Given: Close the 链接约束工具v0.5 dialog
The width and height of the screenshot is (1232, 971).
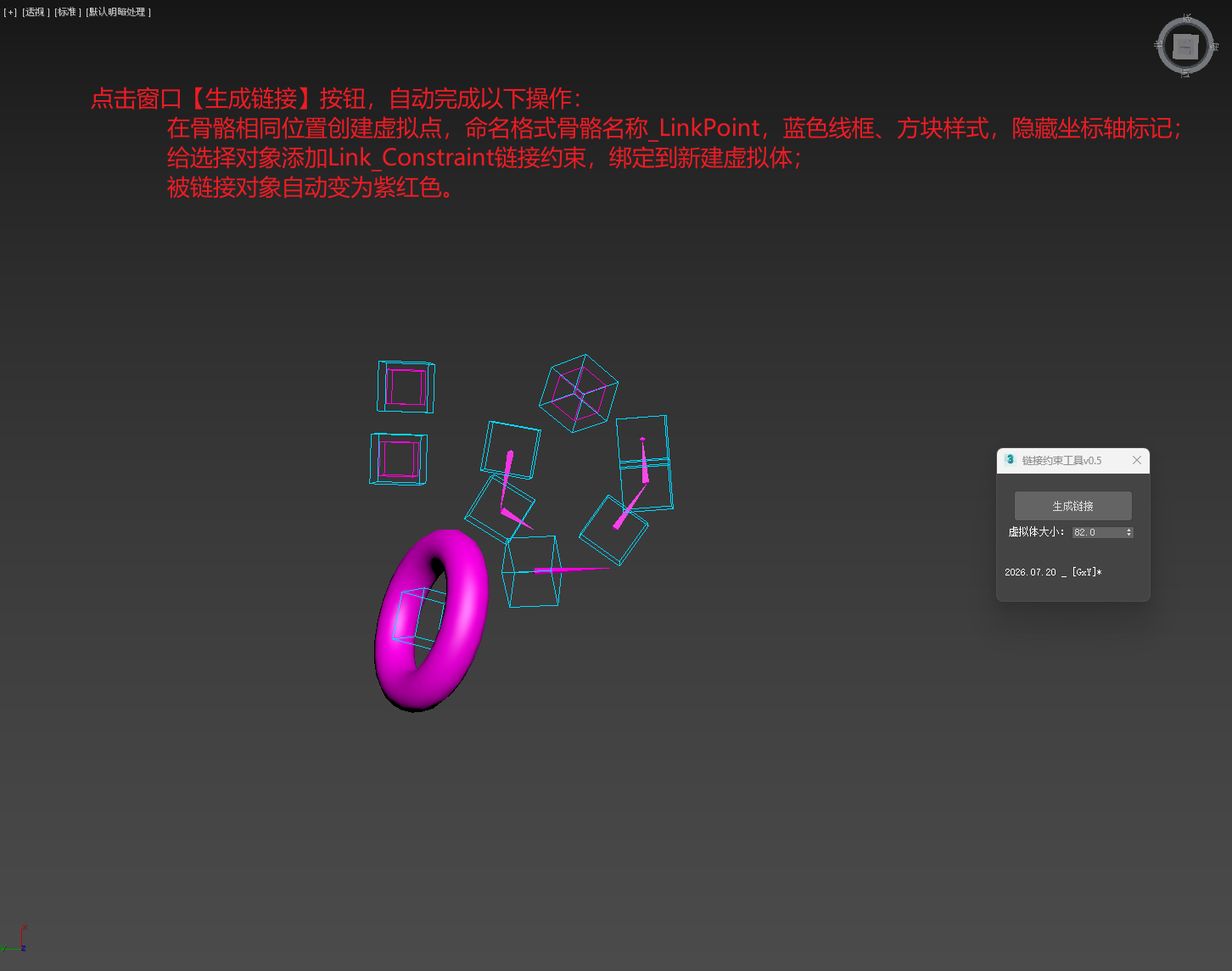Looking at the screenshot, I should click(1137, 460).
